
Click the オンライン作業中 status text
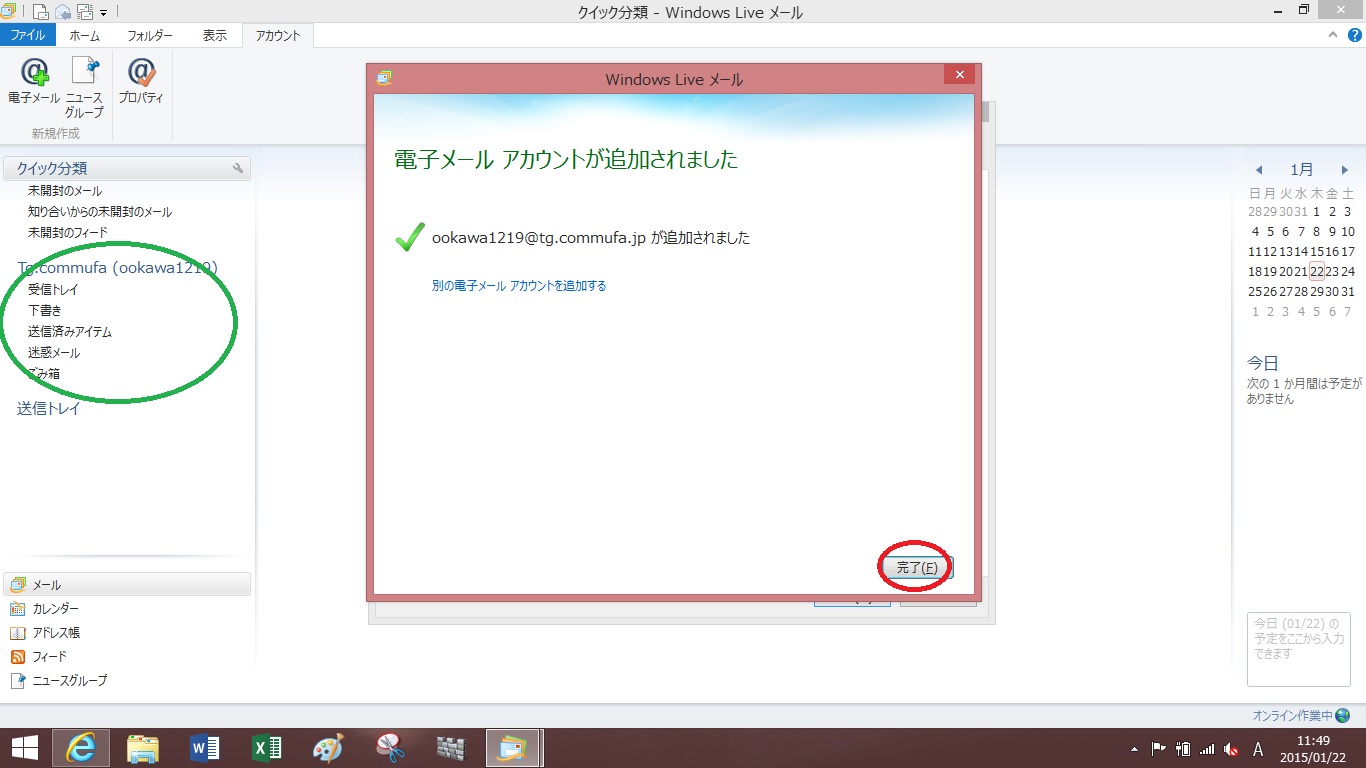point(1293,716)
